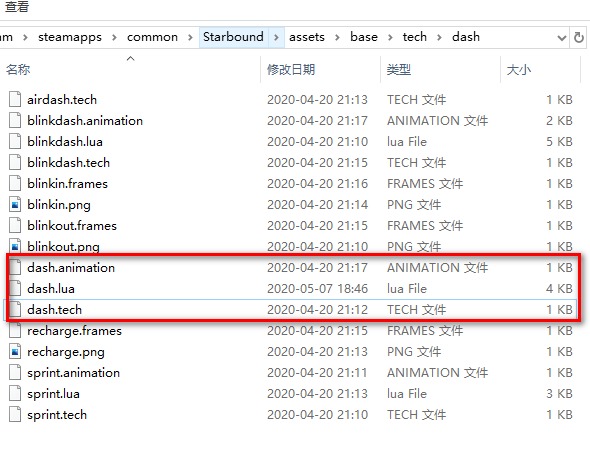590x459 pixels.
Task: Click the dash breadcrumb segment
Action: click(466, 37)
